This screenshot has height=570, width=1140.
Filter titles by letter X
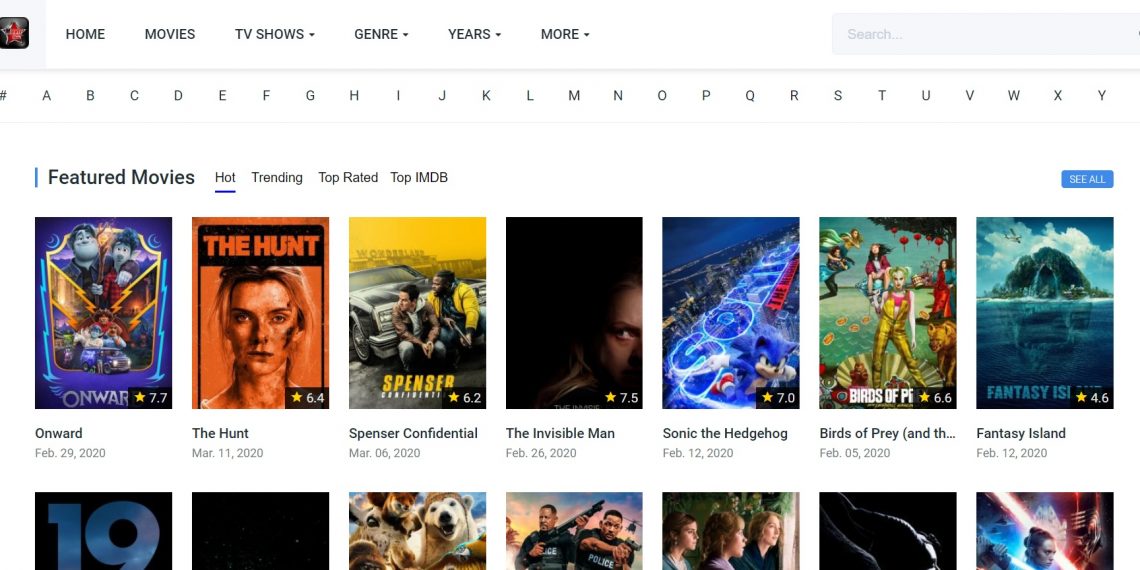1058,95
